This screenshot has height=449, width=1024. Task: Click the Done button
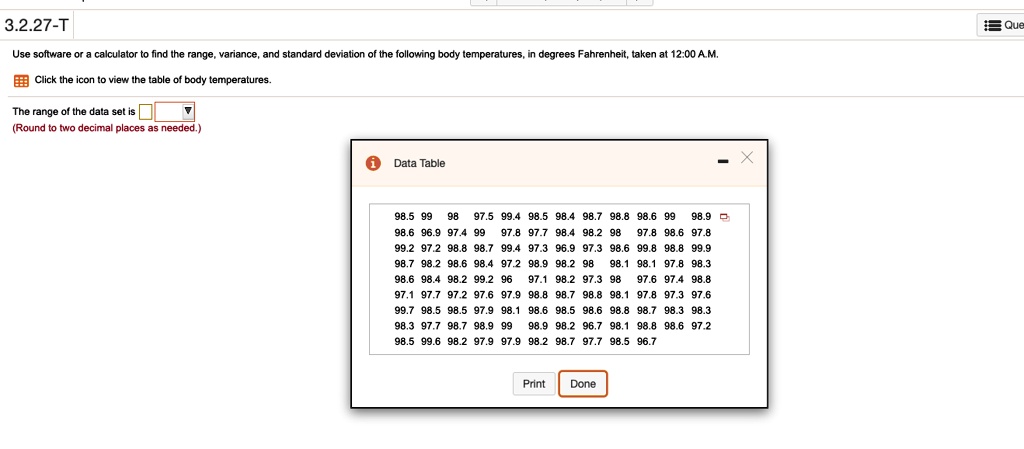tap(583, 384)
